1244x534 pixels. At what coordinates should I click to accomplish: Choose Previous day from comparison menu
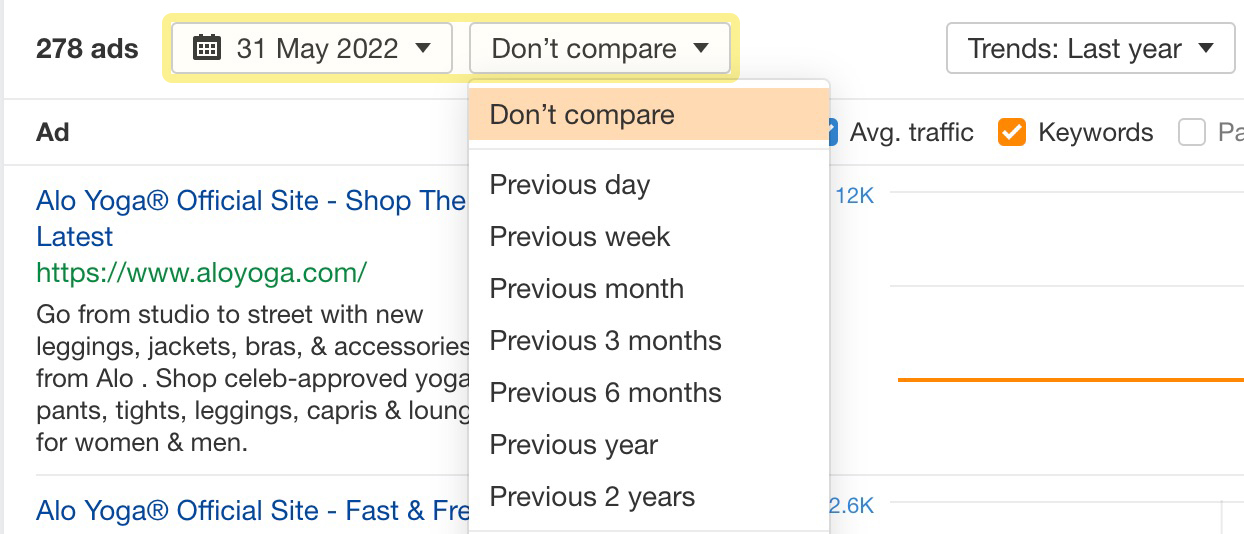pos(570,185)
